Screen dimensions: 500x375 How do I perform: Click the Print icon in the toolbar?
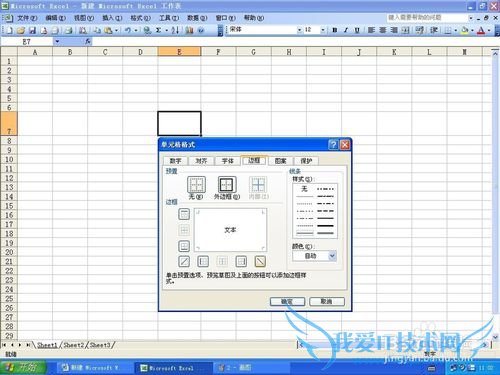point(69,30)
